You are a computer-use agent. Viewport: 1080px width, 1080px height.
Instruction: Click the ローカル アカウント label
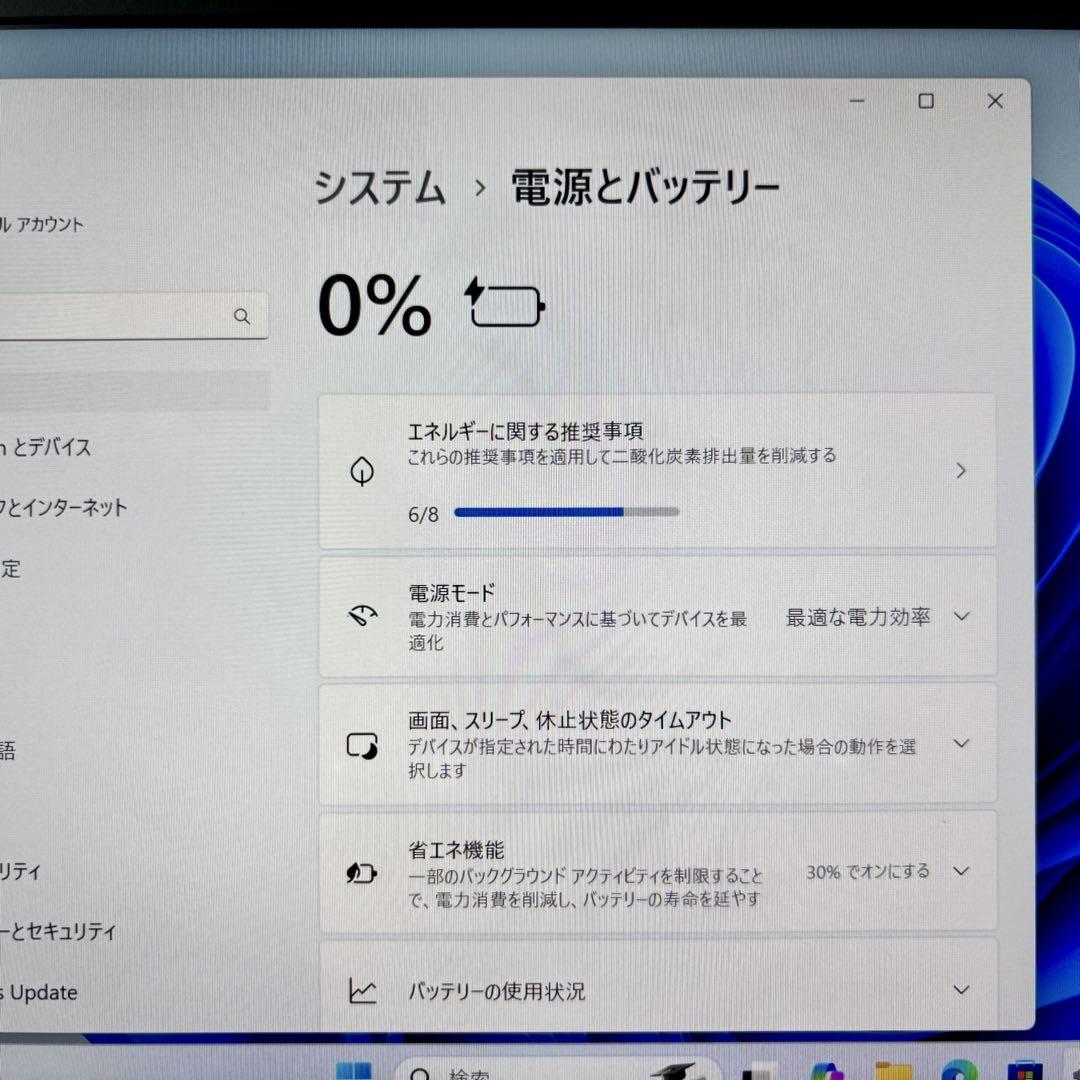pos(41,225)
